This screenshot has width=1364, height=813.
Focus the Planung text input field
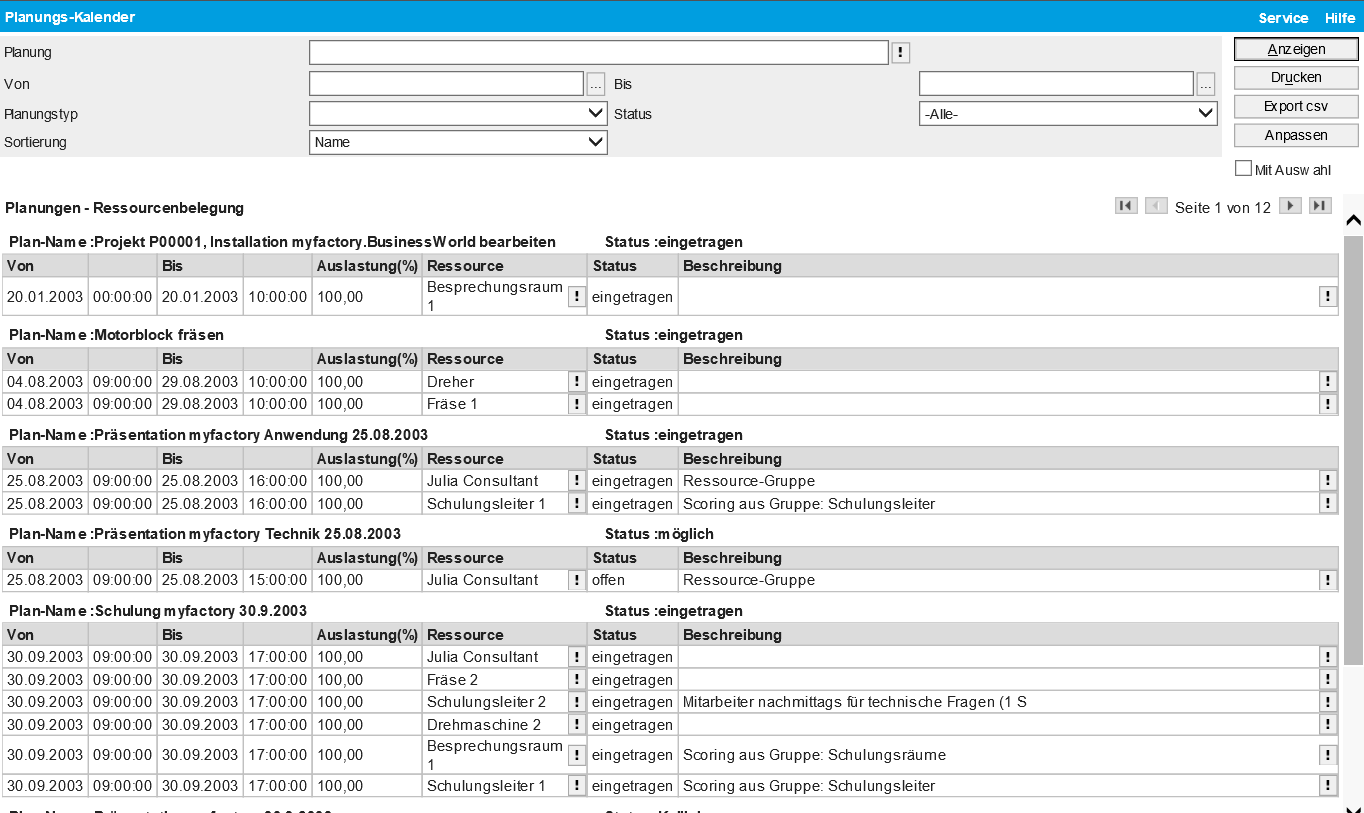(598, 53)
